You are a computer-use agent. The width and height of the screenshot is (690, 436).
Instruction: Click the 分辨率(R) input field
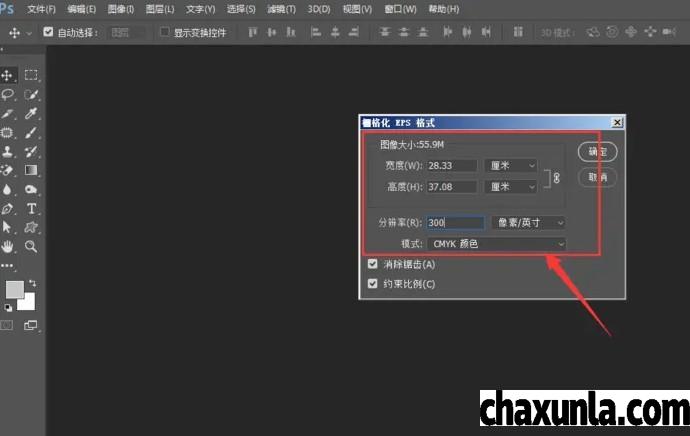[454, 223]
